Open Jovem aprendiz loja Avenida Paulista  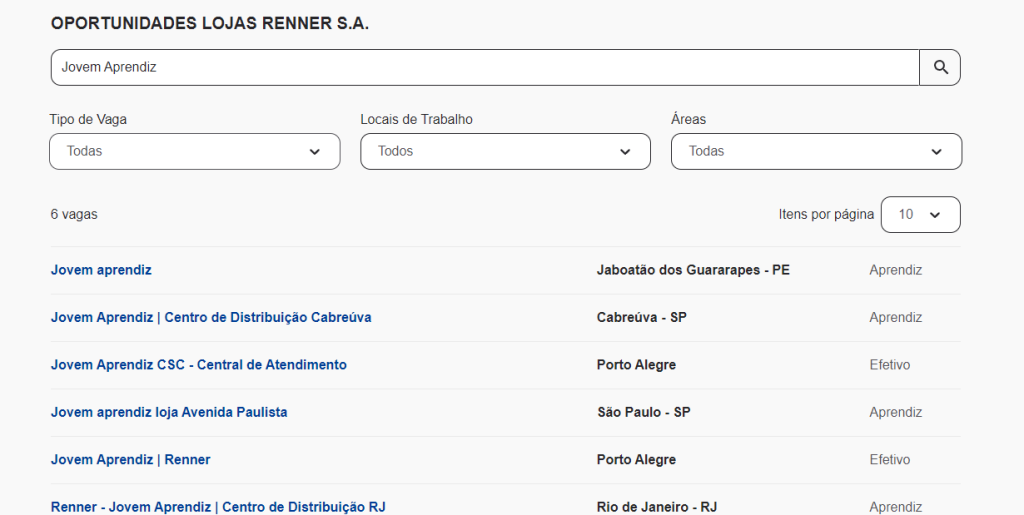pos(169,413)
